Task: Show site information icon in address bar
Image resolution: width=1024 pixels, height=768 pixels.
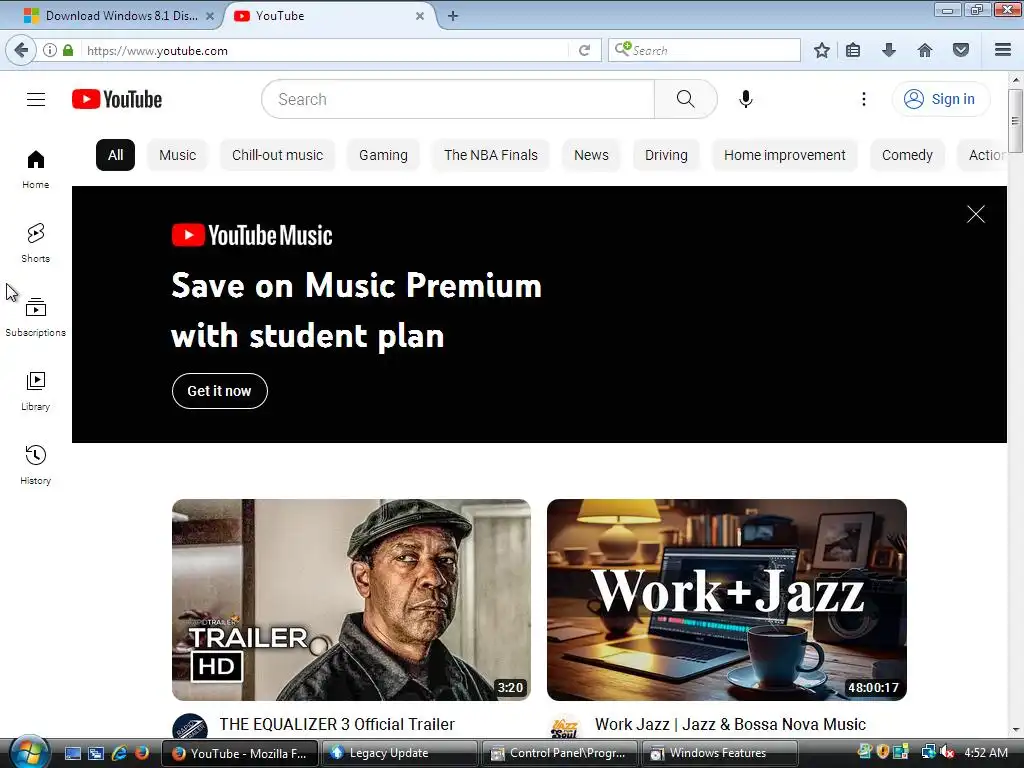Action: point(50,50)
